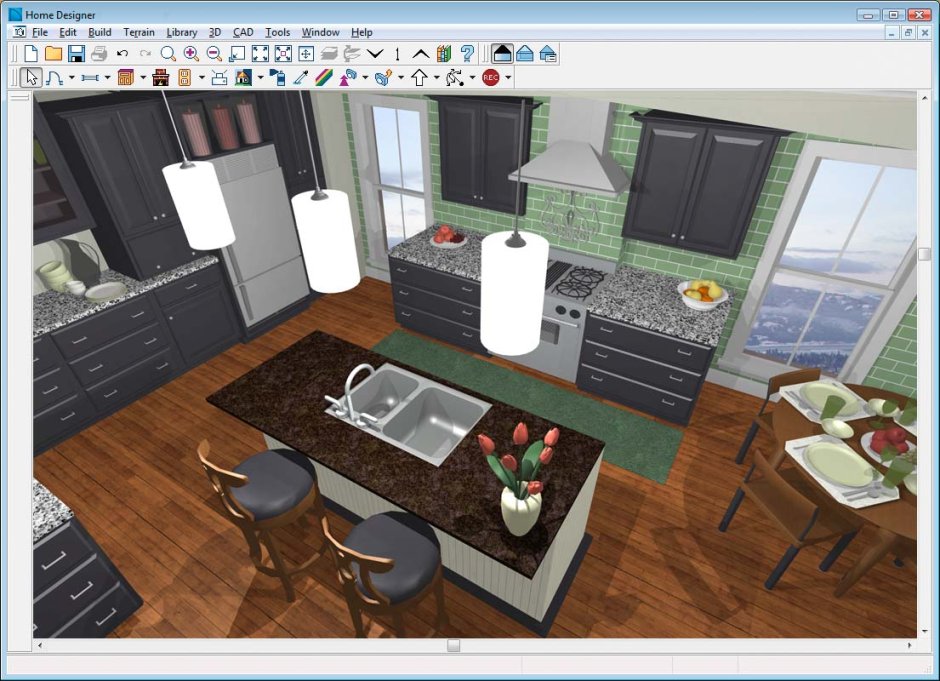Open the Terrain menu
Viewport: 940px width, 681px height.
pyautogui.click(x=139, y=32)
